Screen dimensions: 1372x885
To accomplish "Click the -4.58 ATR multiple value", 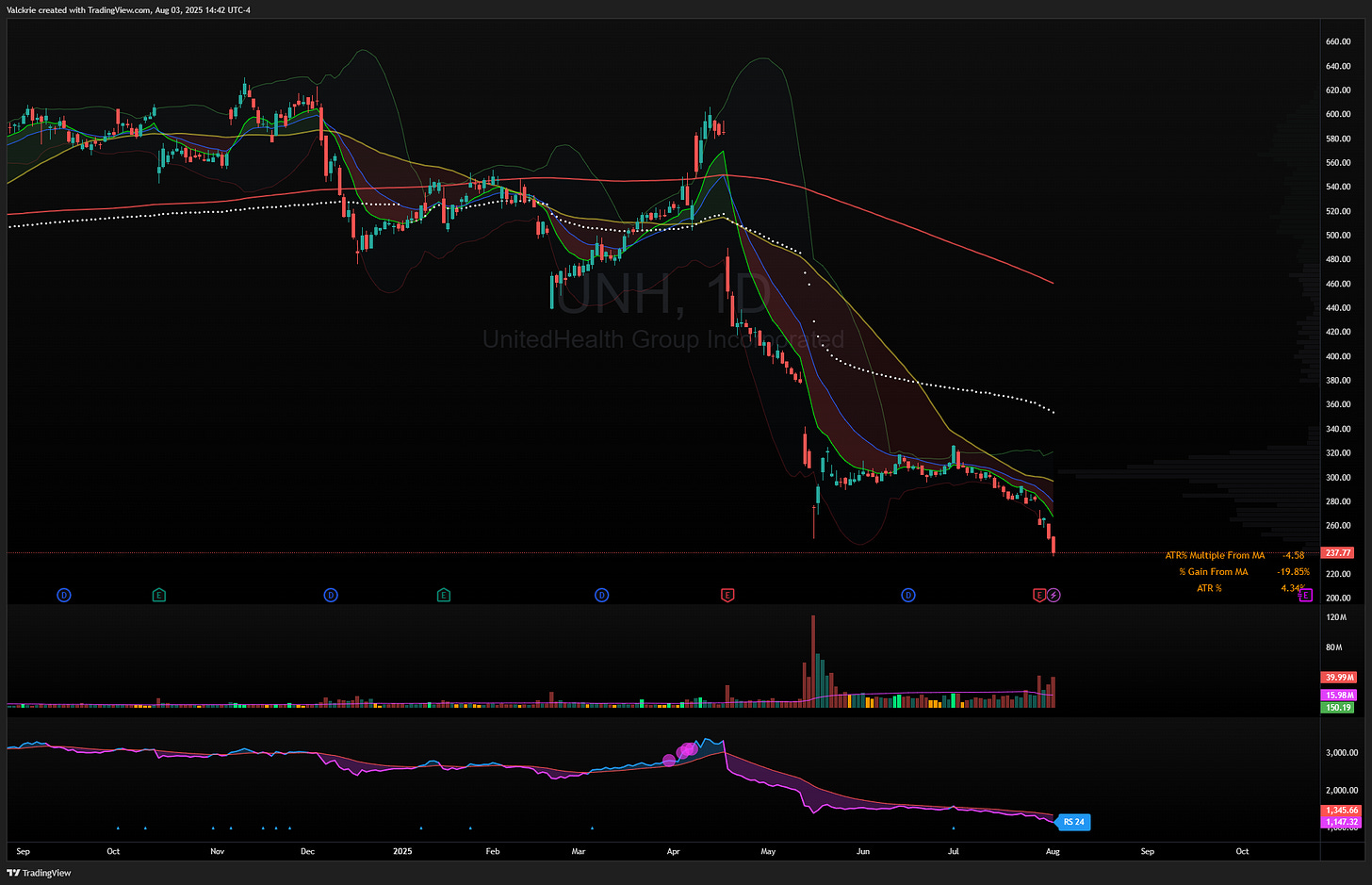I will 1294,555.
